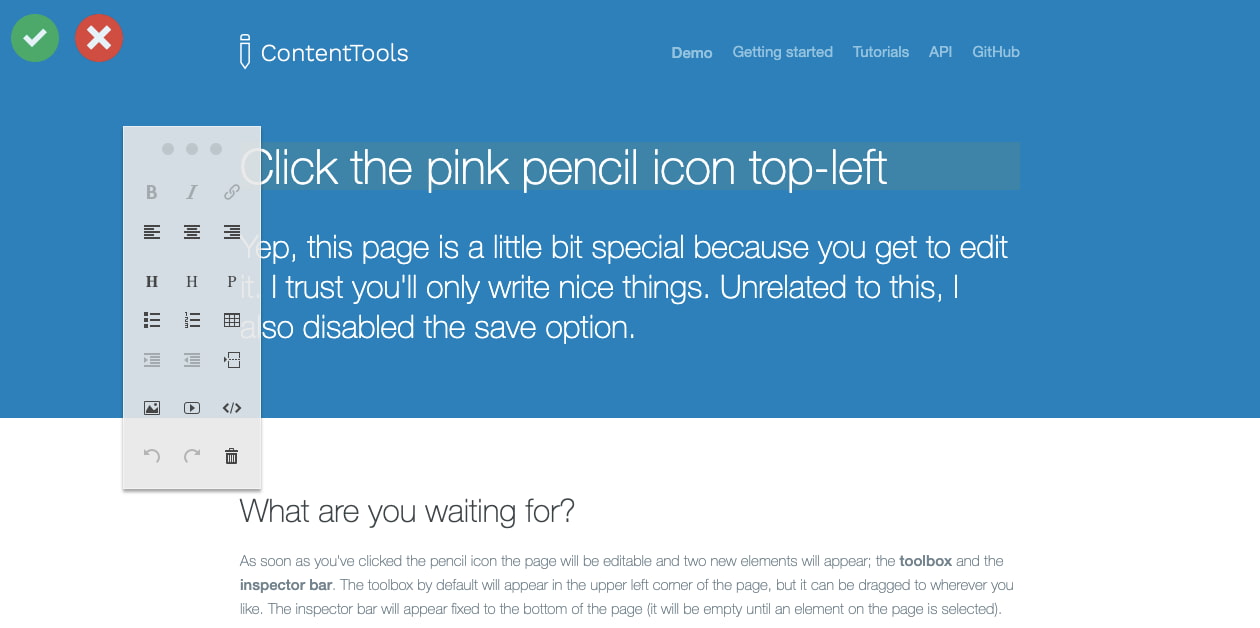
Task: Apply the large heading style
Action: pos(152,281)
